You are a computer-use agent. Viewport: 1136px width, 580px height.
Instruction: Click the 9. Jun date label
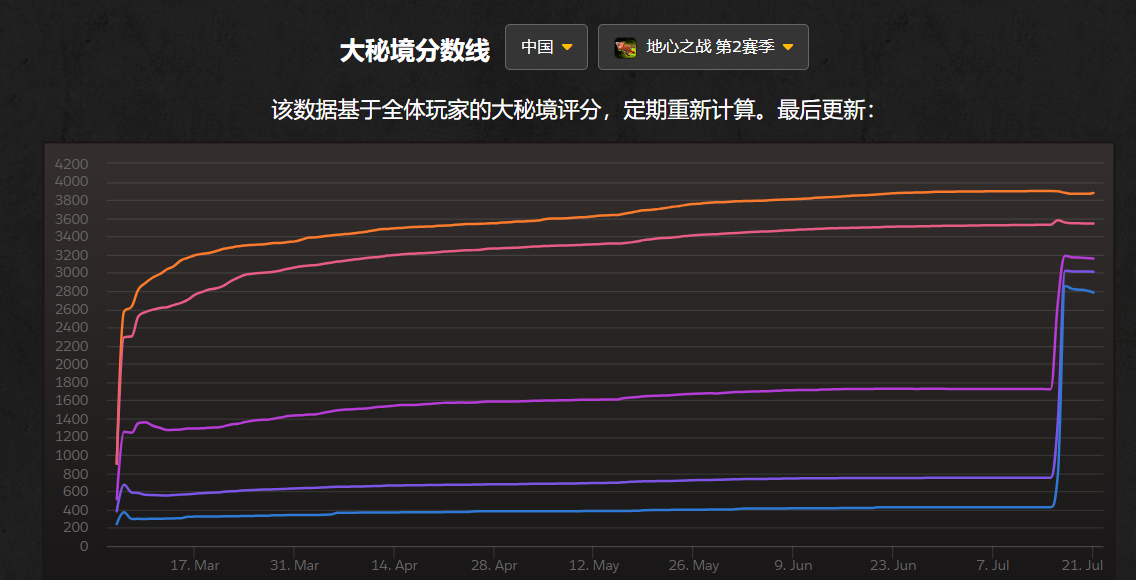pyautogui.click(x=793, y=565)
